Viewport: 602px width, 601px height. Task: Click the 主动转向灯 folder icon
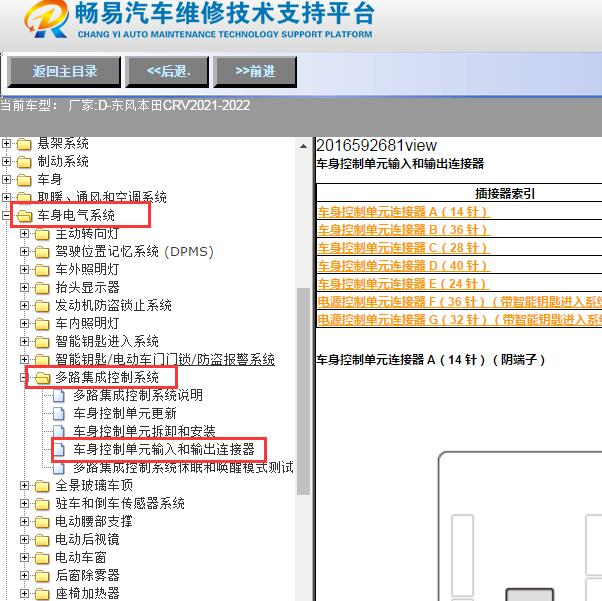42,234
